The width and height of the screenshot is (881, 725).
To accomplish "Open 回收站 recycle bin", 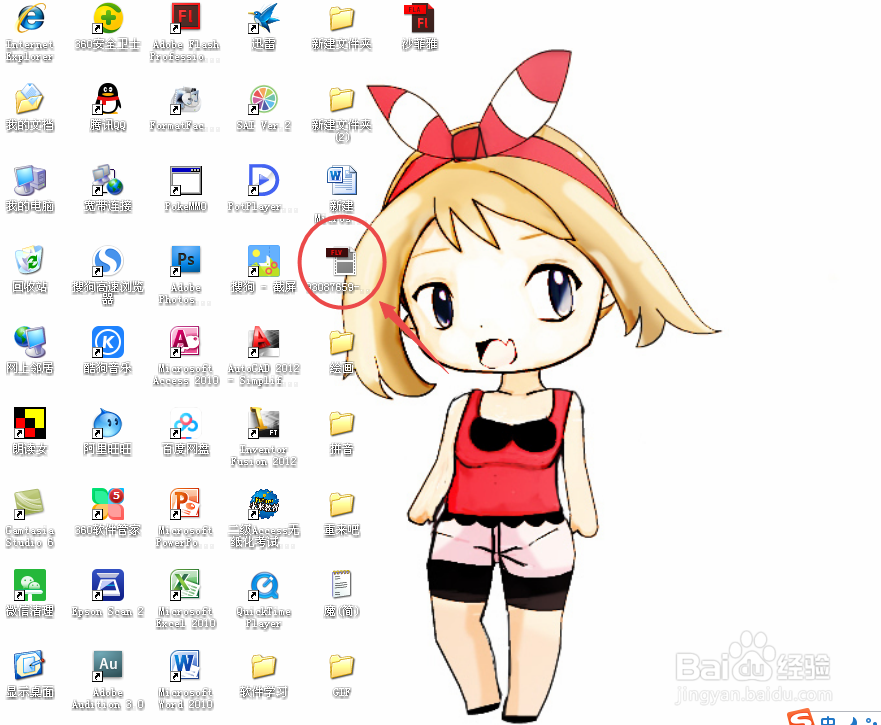I will [x=30, y=261].
